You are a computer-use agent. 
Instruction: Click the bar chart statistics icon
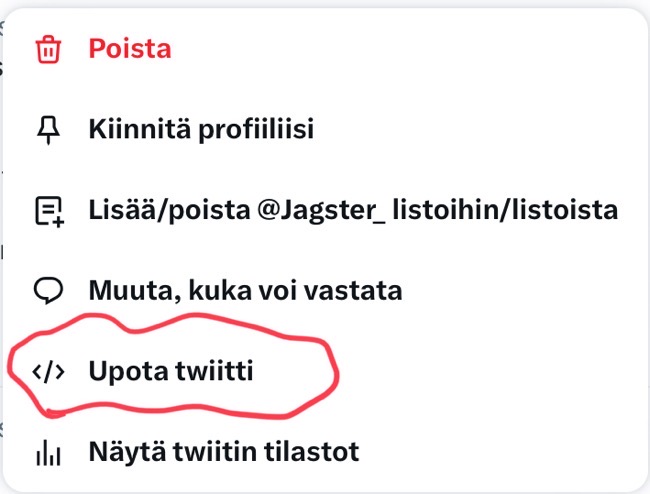(x=47, y=453)
